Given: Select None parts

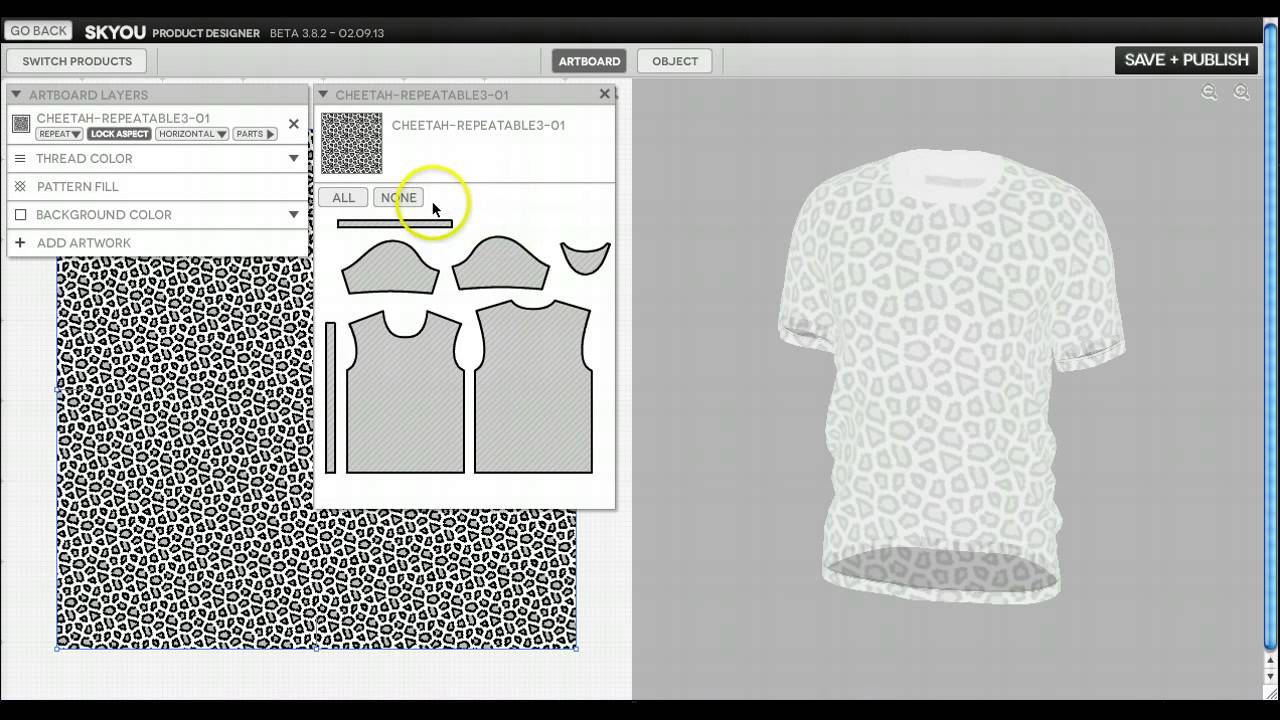Looking at the screenshot, I should [x=398, y=198].
